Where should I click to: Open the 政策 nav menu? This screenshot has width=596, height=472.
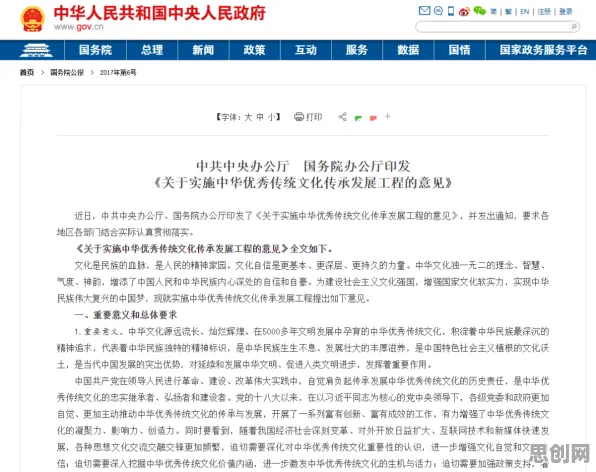tap(254, 50)
